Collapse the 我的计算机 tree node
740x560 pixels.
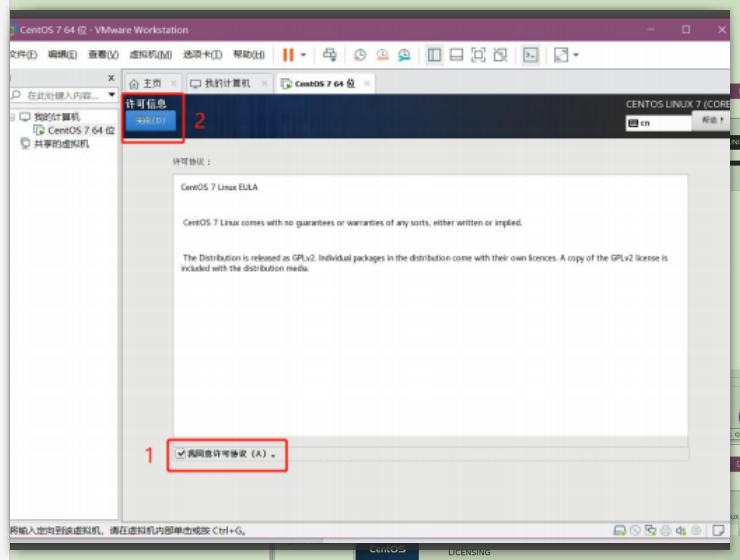(12, 117)
